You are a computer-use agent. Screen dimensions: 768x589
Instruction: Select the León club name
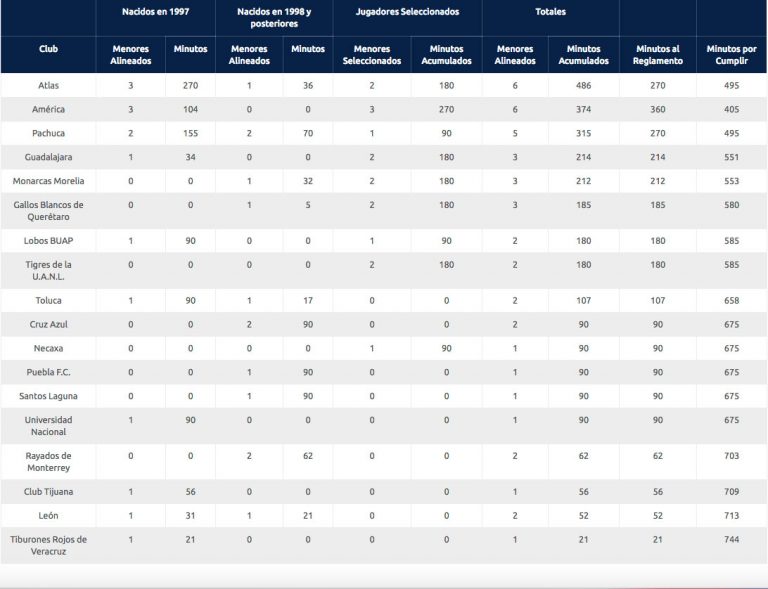click(48, 516)
